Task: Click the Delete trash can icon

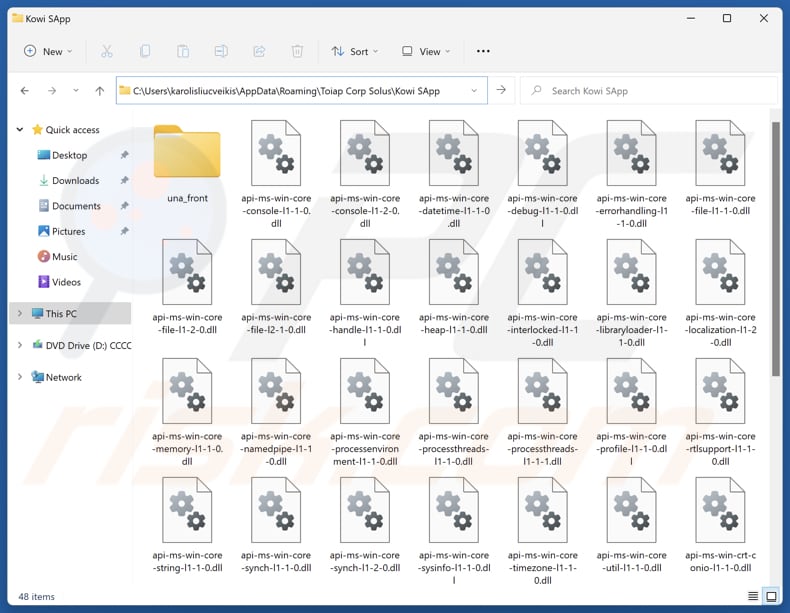Action: tap(297, 51)
